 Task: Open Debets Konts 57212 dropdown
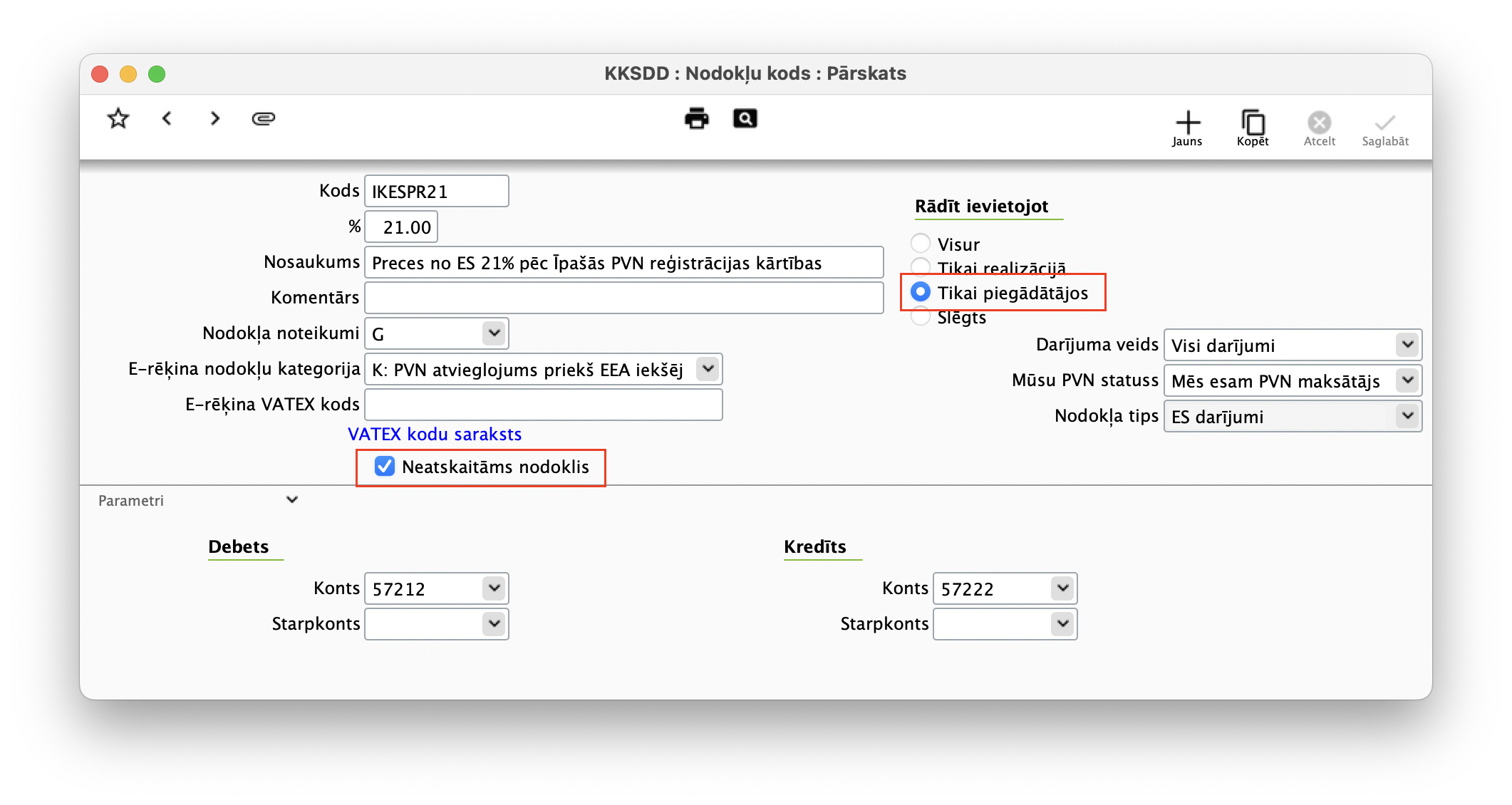pos(494,588)
